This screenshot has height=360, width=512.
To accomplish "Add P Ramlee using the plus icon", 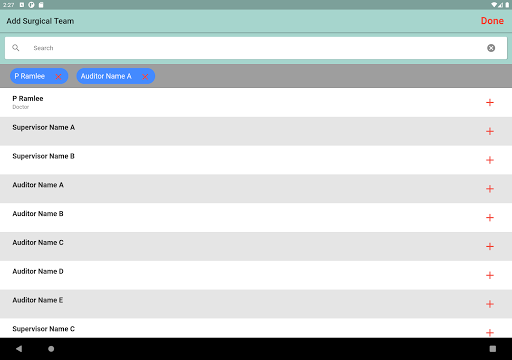I will [x=490, y=102].
